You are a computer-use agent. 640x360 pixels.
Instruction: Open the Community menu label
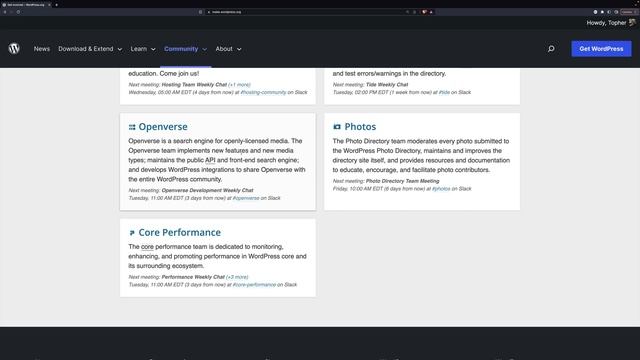click(181, 49)
